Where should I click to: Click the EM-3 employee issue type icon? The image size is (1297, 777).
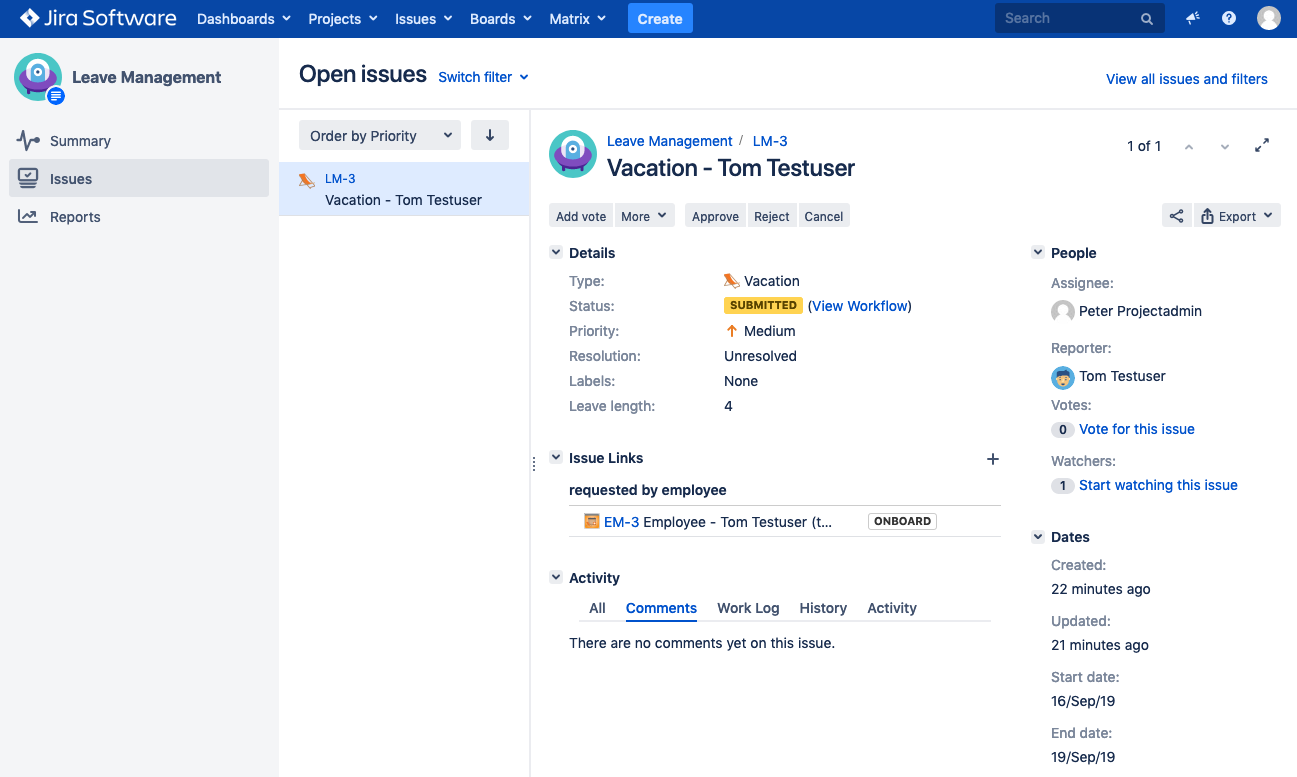click(592, 521)
